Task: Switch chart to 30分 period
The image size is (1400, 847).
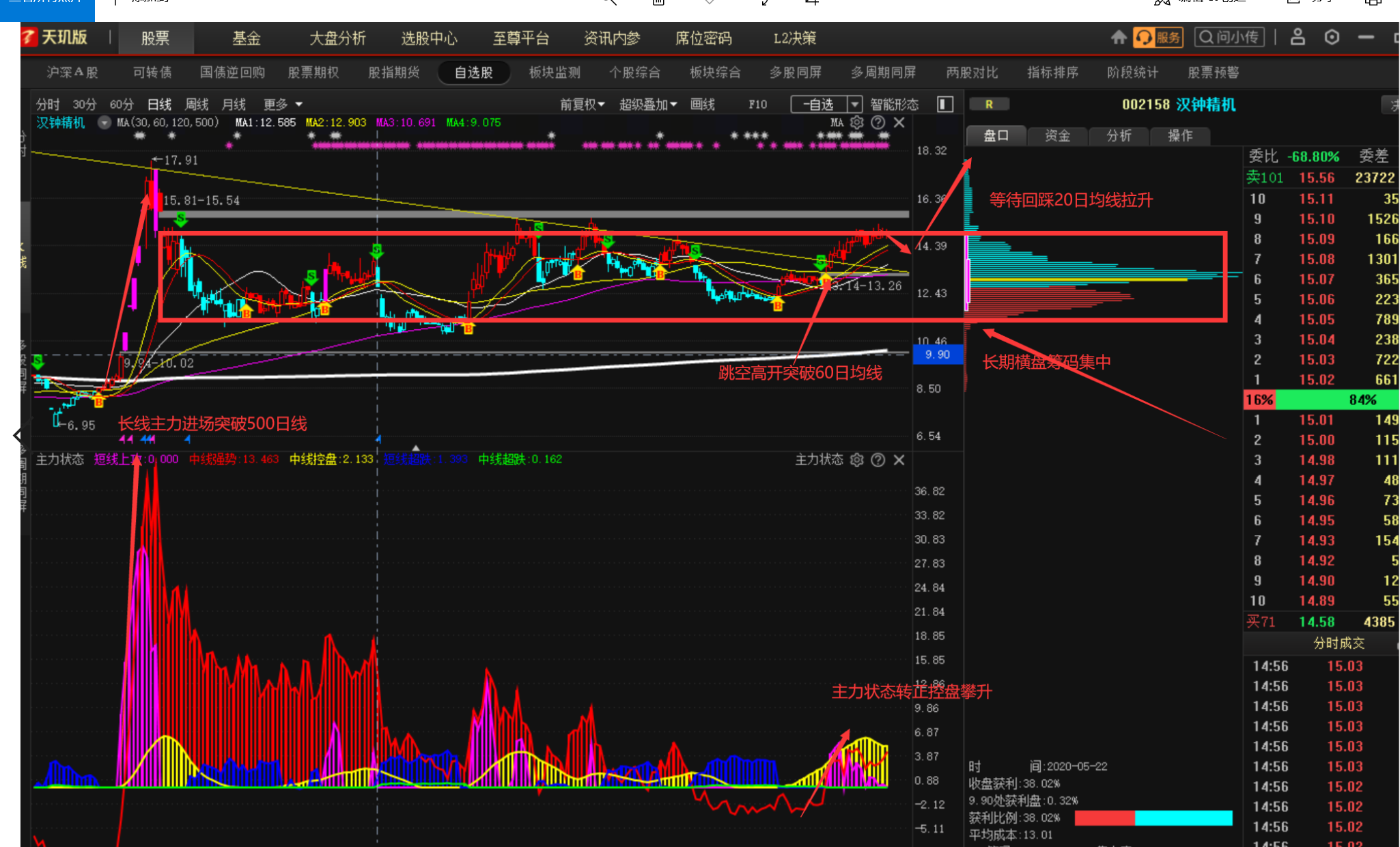Action: [x=85, y=104]
